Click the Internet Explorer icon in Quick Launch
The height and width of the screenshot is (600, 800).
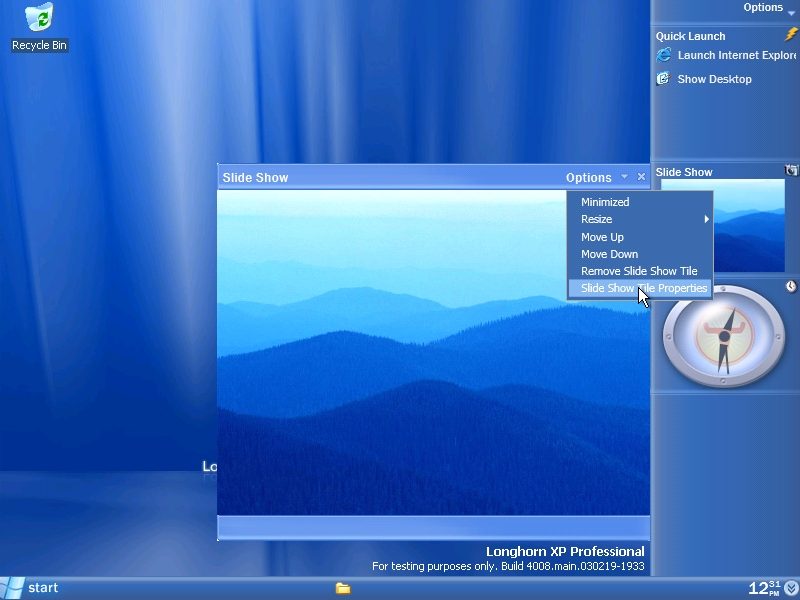point(663,55)
